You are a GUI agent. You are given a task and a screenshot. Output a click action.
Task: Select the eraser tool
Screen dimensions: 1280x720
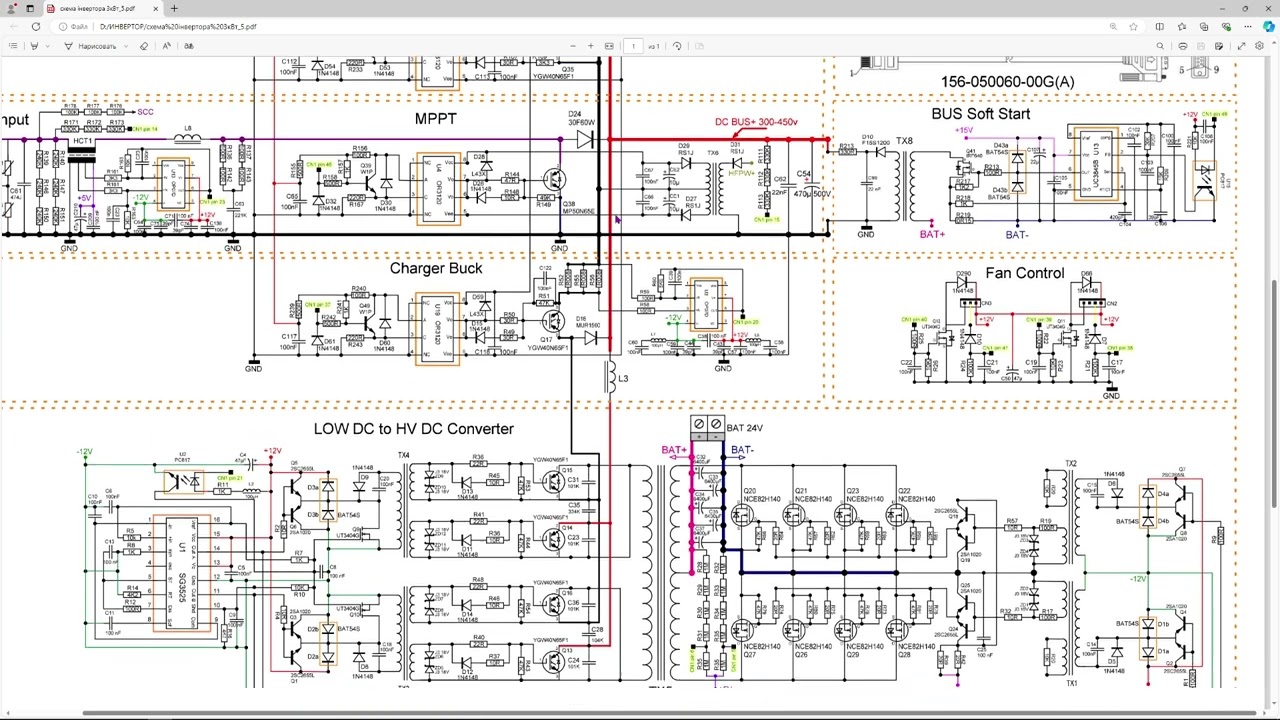[x=143, y=46]
